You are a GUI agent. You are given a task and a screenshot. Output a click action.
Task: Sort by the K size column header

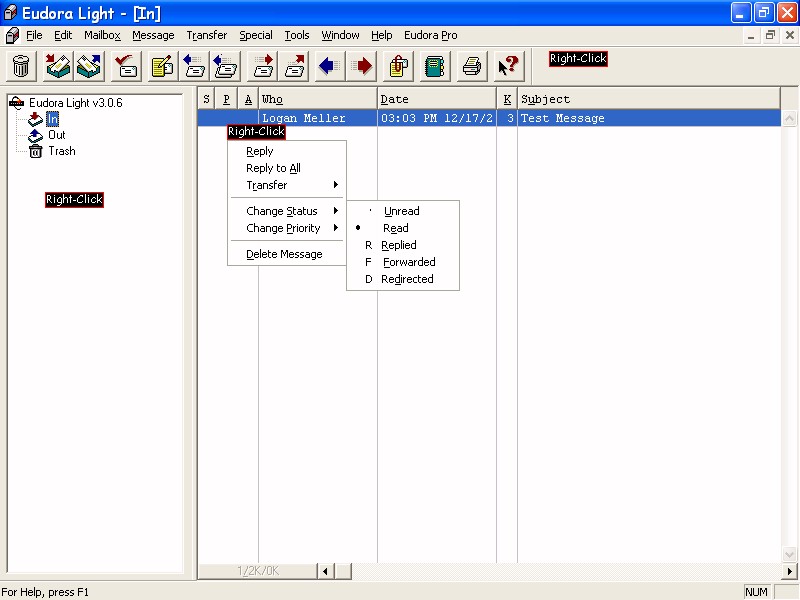507,99
